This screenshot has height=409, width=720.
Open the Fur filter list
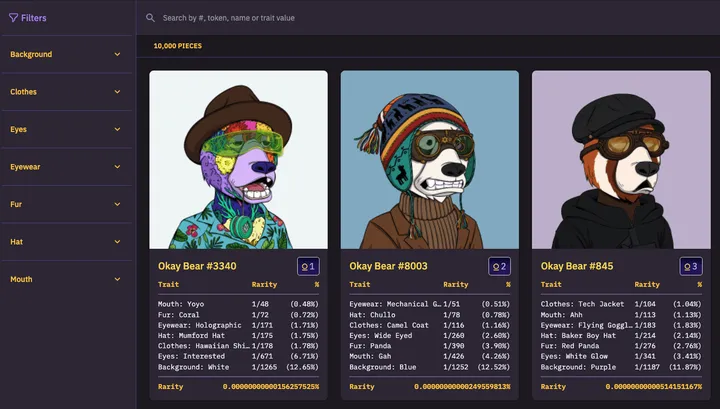point(66,204)
